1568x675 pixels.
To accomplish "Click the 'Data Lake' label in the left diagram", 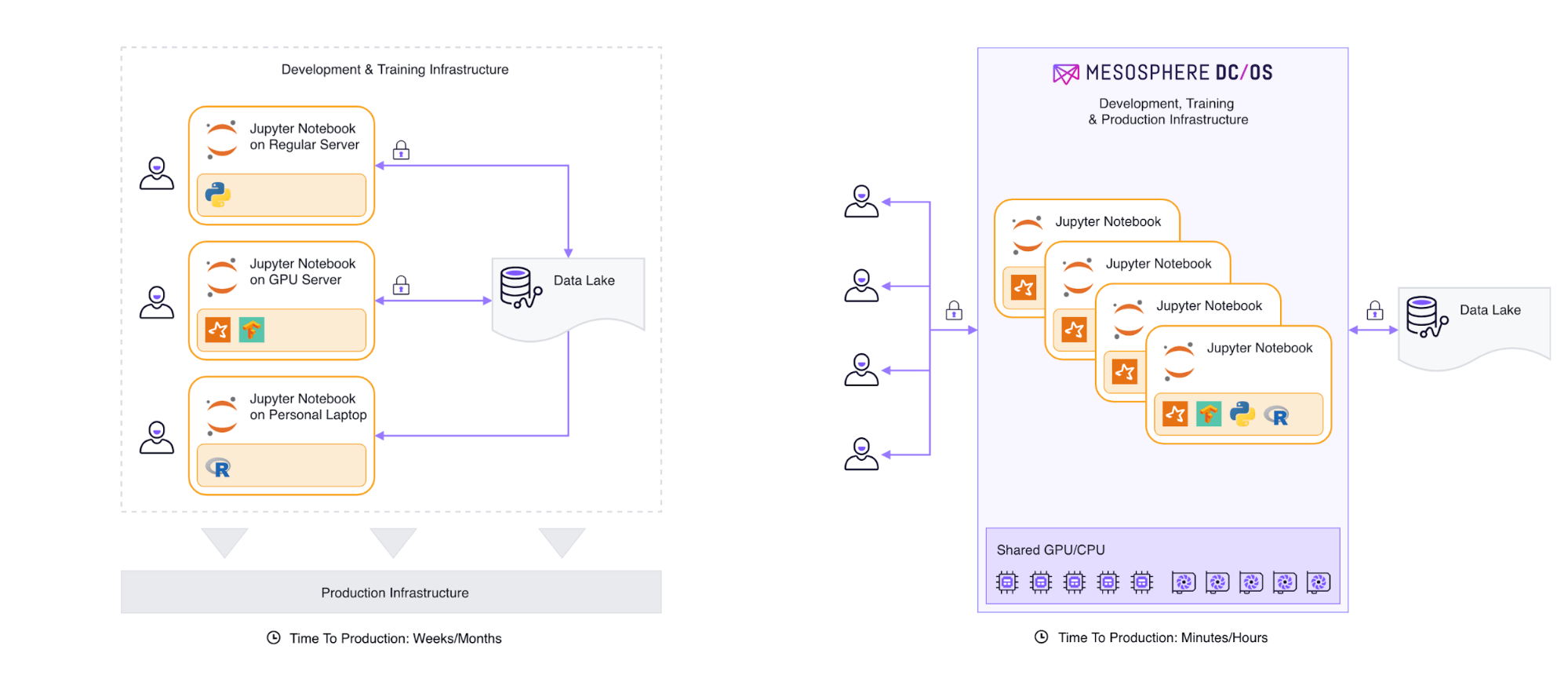I will click(584, 280).
